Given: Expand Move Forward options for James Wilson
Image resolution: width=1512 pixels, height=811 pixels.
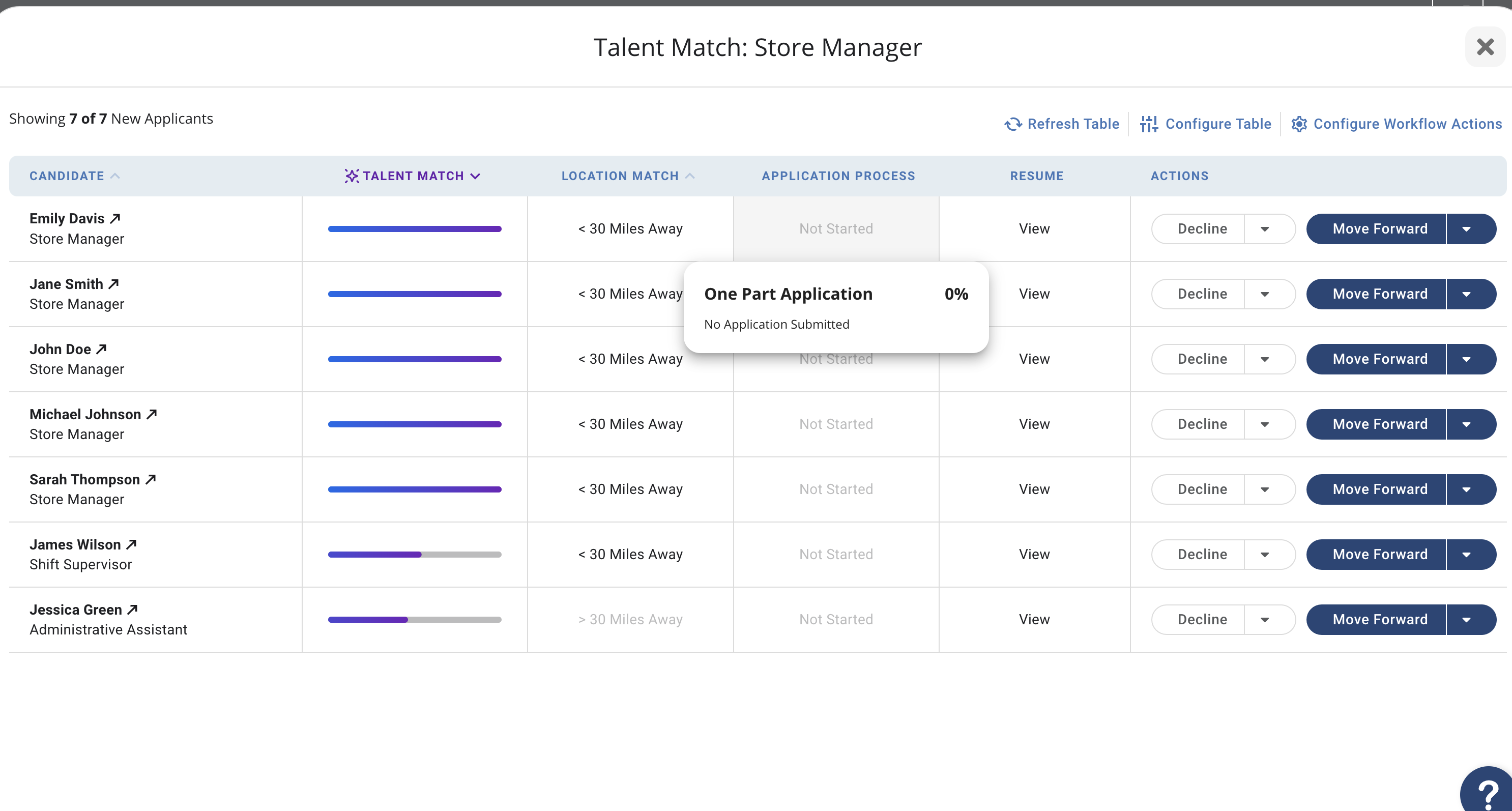Looking at the screenshot, I should click(1467, 555).
